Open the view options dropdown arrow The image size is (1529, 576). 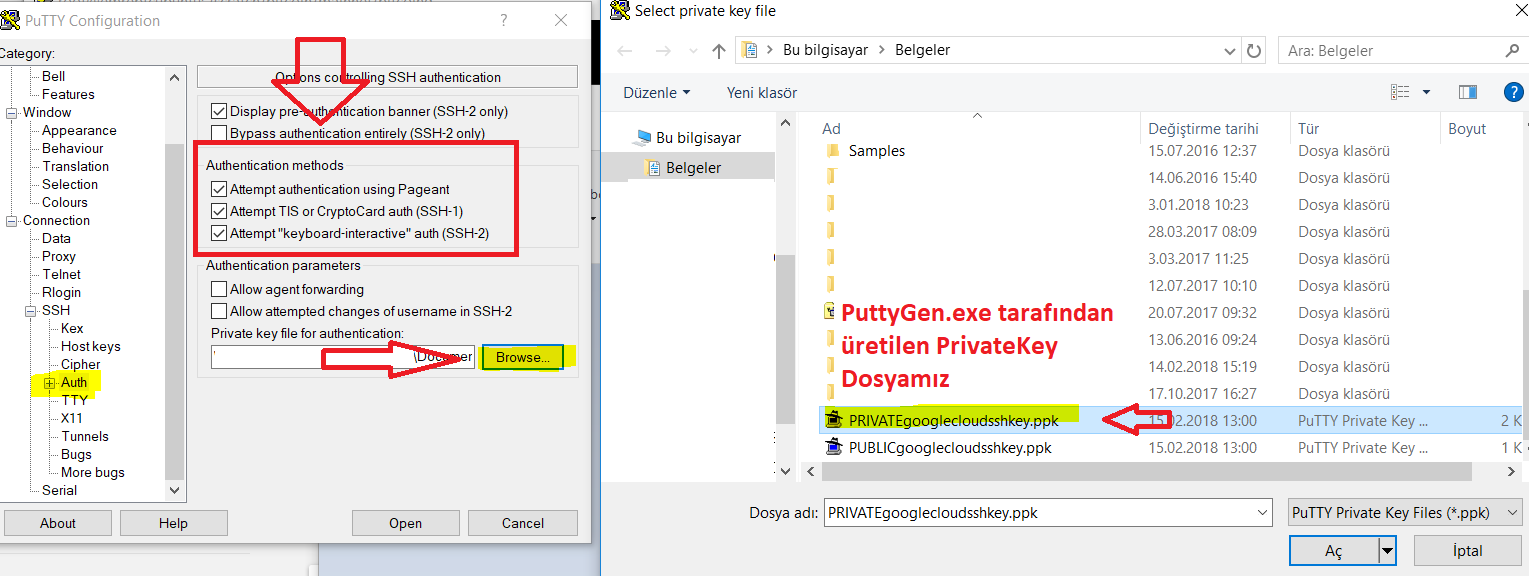(x=1426, y=92)
